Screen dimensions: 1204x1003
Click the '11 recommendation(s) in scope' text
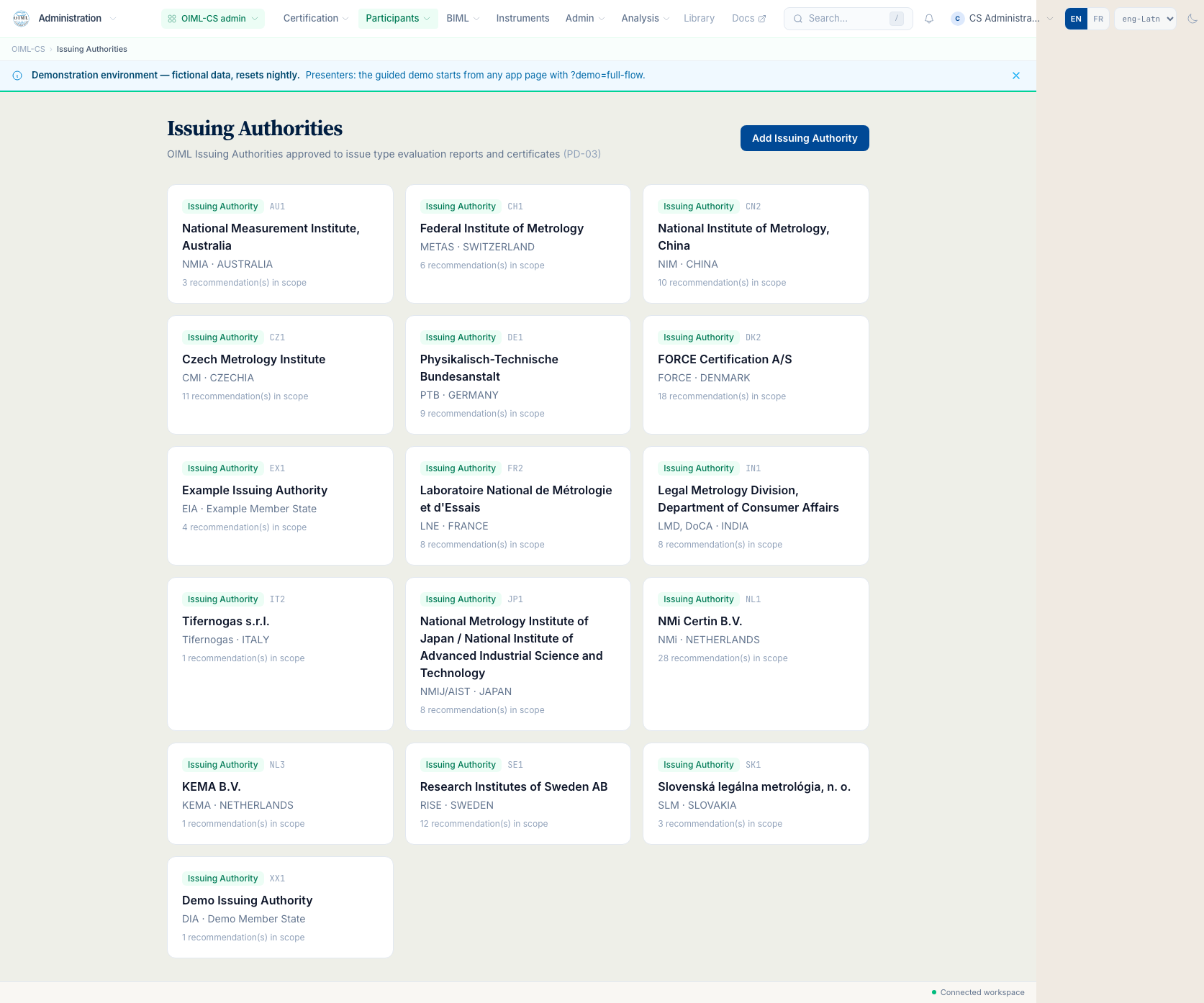pos(245,396)
